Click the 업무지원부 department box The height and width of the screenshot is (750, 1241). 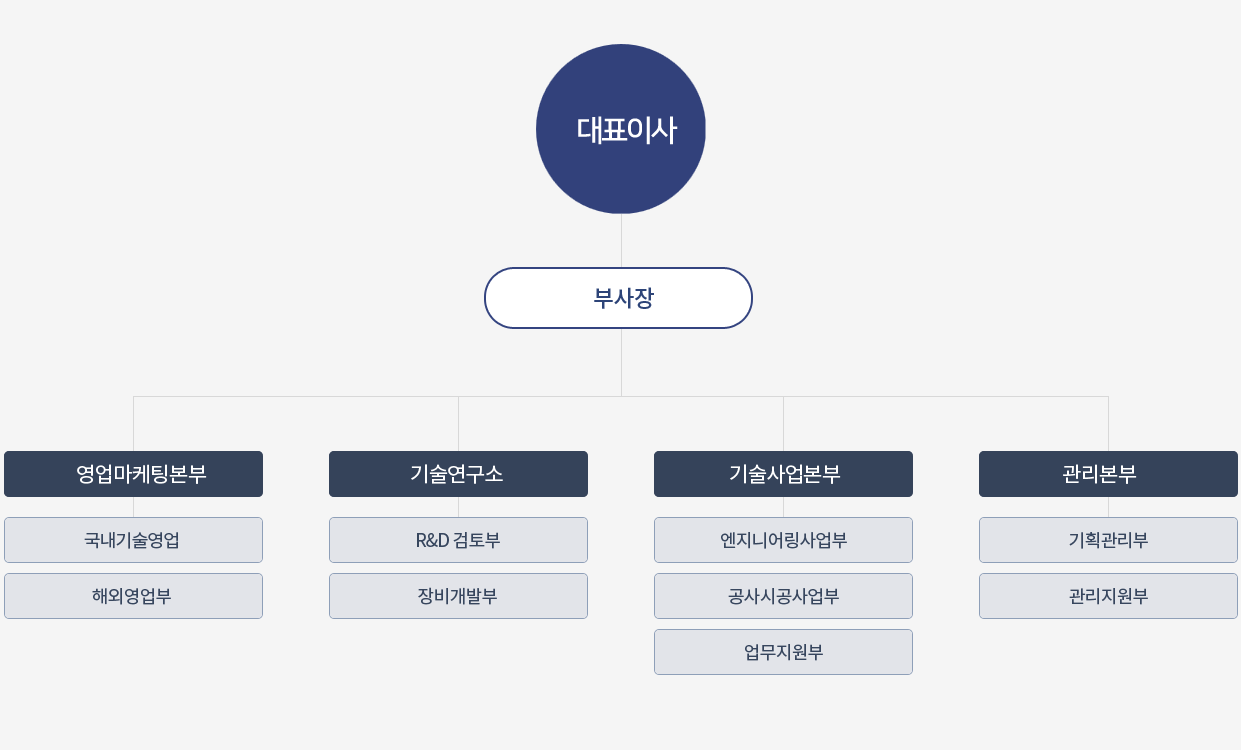(783, 652)
